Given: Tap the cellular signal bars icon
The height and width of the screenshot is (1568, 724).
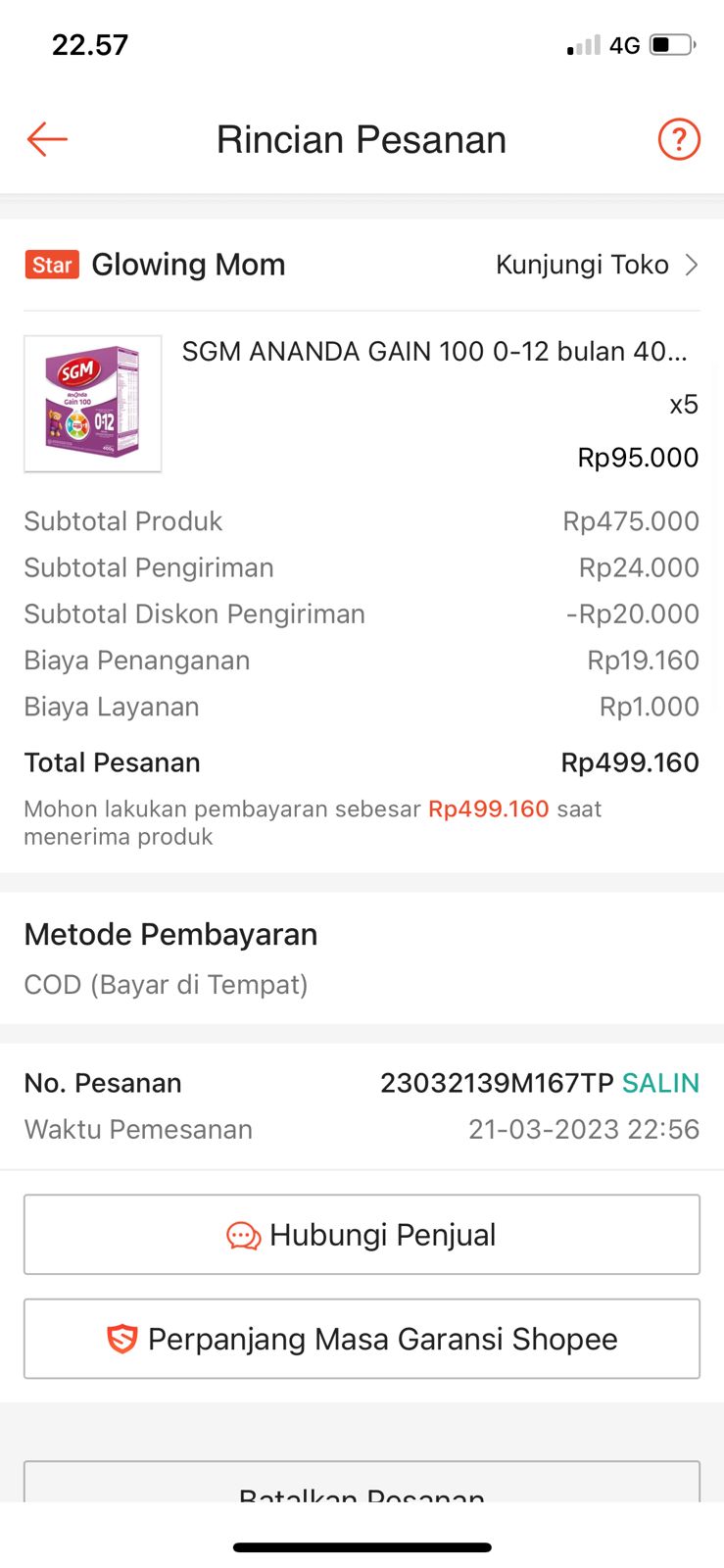Looking at the screenshot, I should (584, 45).
